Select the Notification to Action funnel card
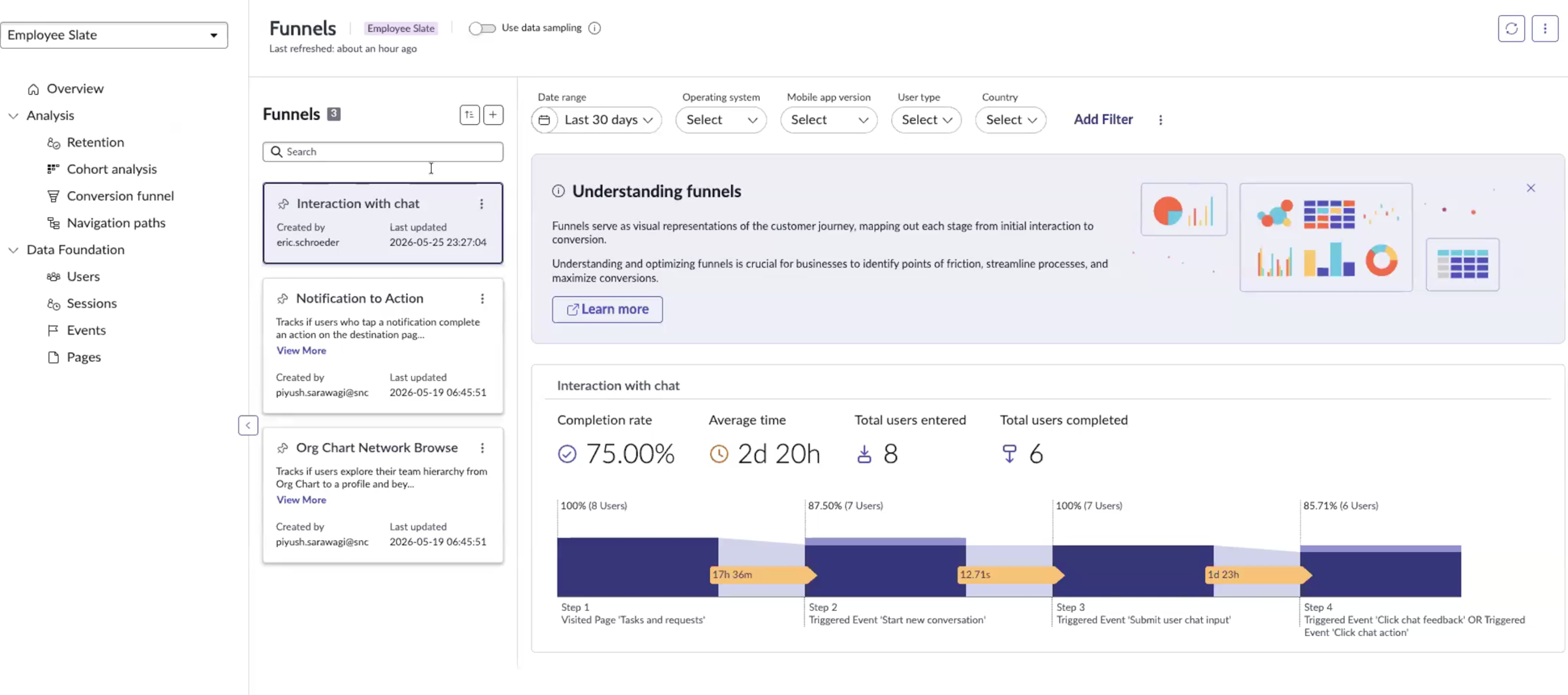The image size is (1568, 695). 382,345
